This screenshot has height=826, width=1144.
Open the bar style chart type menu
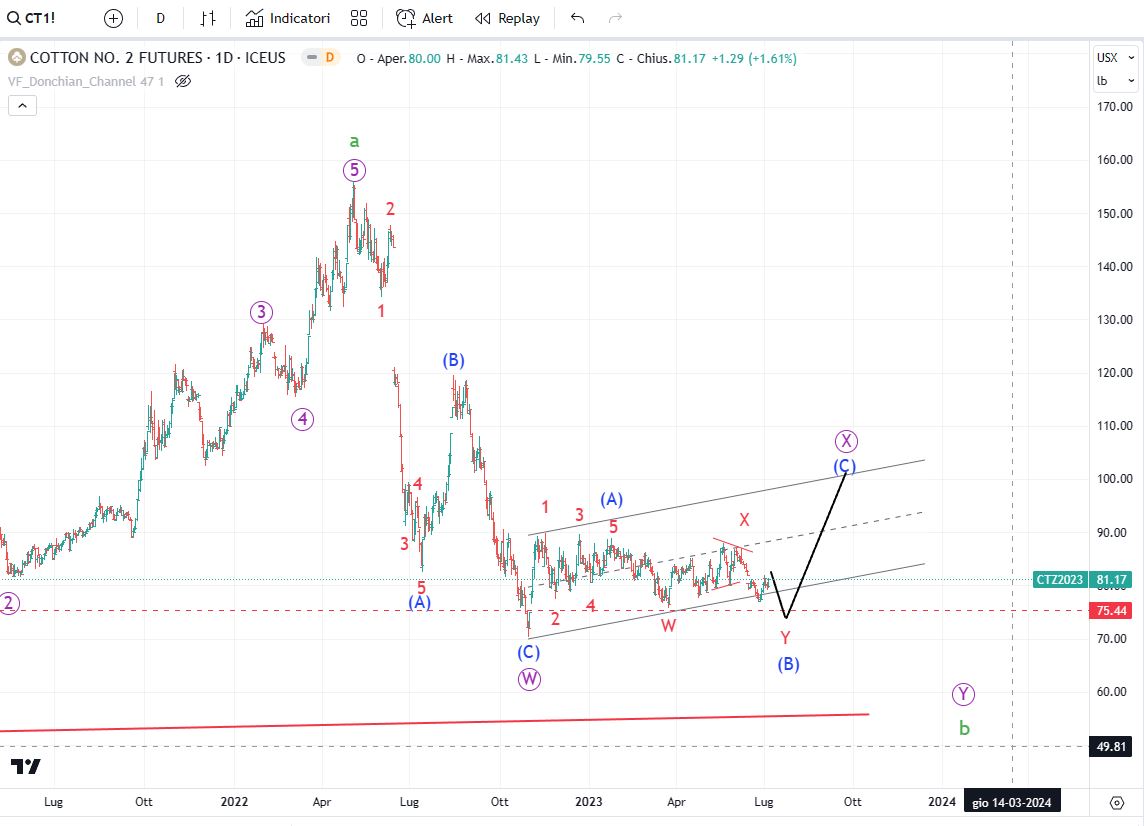pos(208,18)
